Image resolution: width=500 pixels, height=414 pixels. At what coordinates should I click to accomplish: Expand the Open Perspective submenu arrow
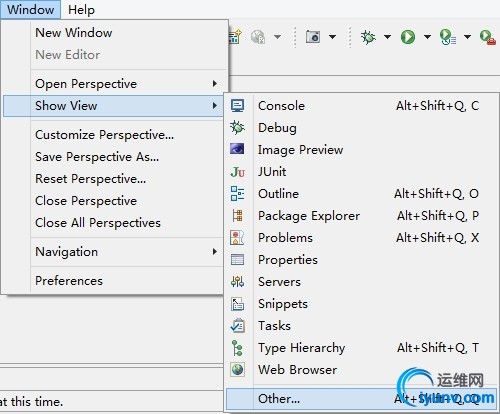tap(215, 83)
